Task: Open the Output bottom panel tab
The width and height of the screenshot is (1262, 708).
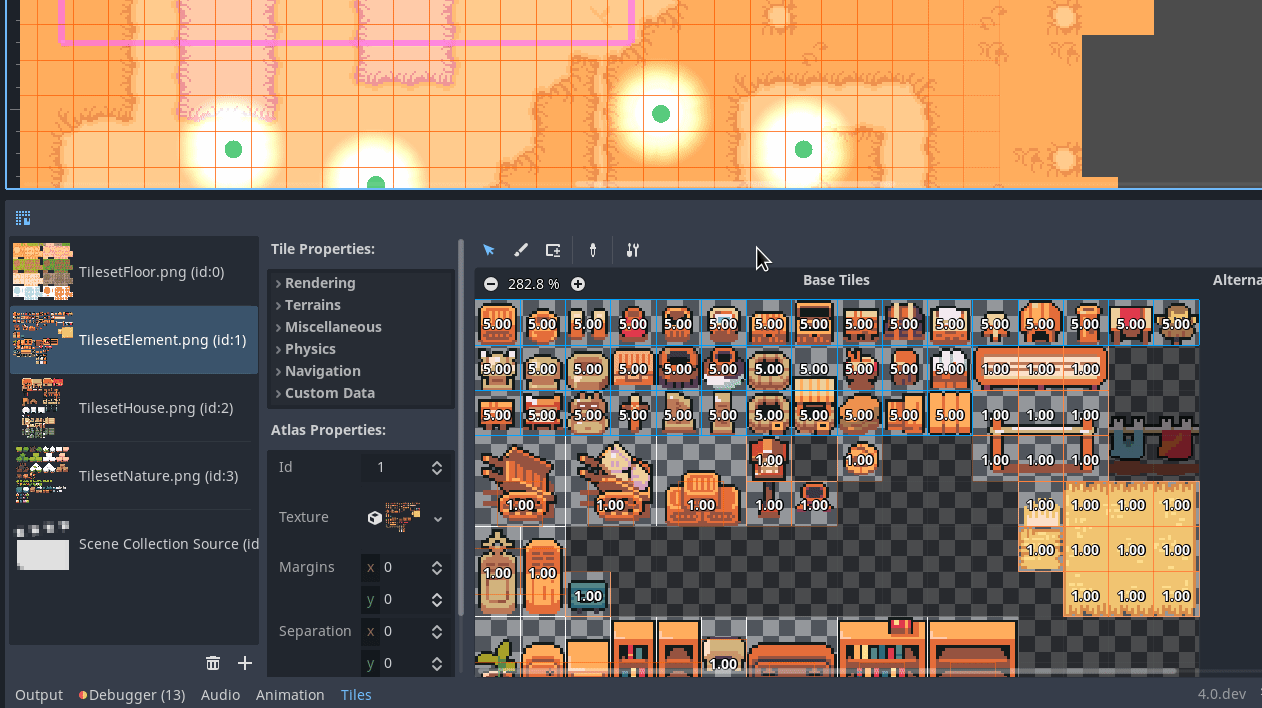Action: pyautogui.click(x=39, y=695)
